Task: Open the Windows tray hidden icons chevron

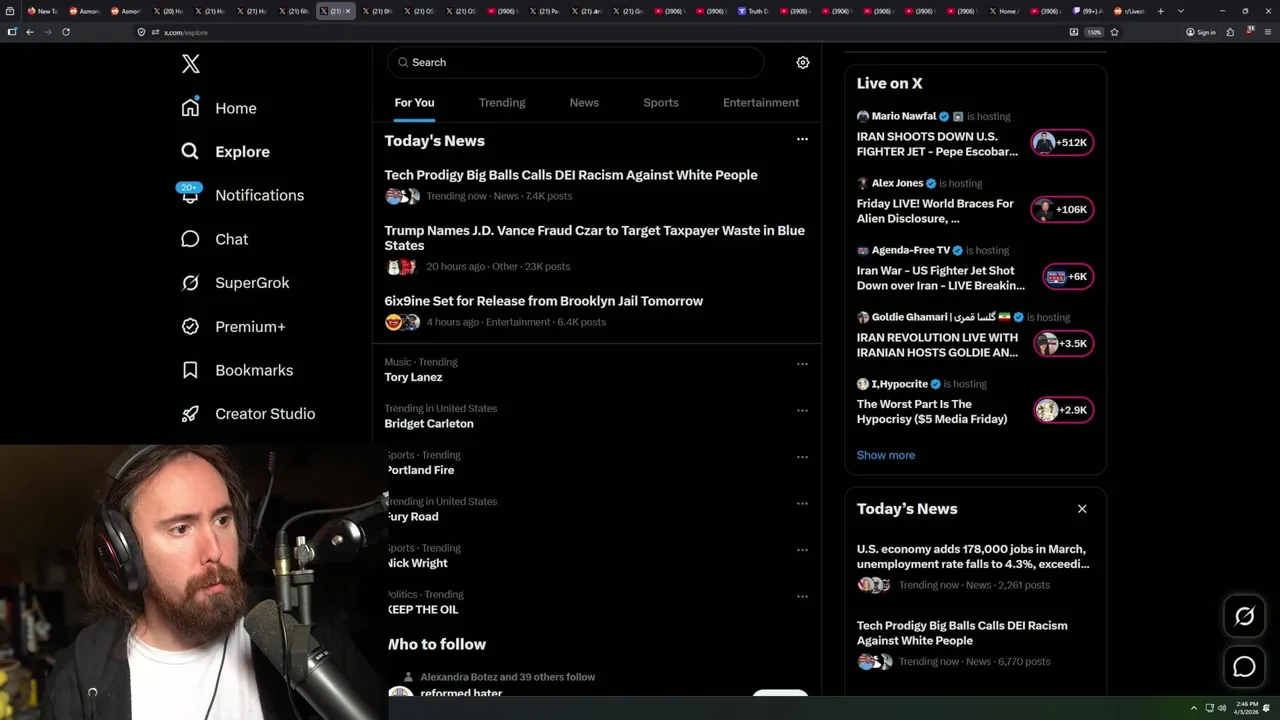Action: [x=1193, y=708]
